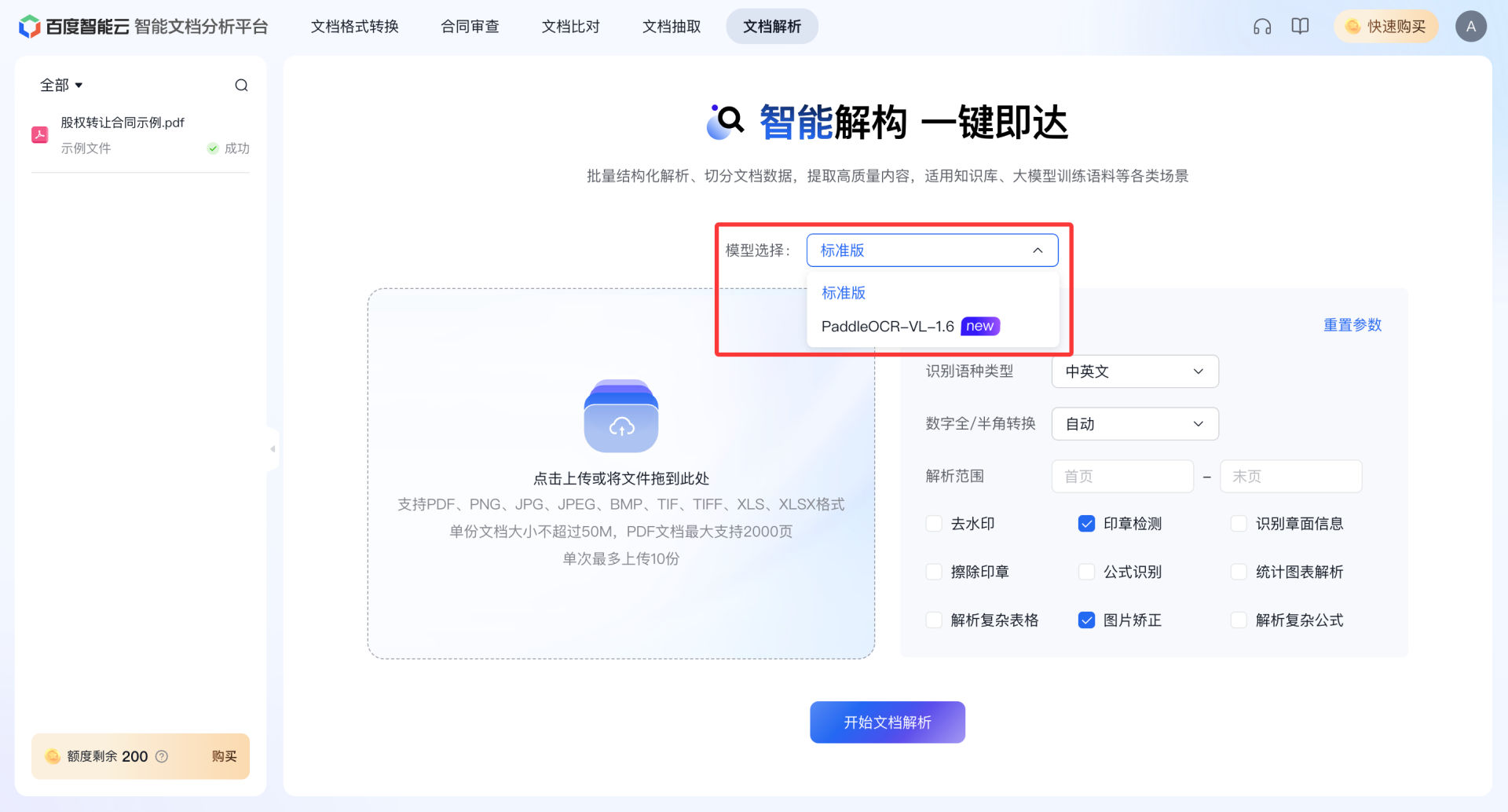The image size is (1508, 812).
Task: Click the 示例文件 label
Action: [x=86, y=148]
